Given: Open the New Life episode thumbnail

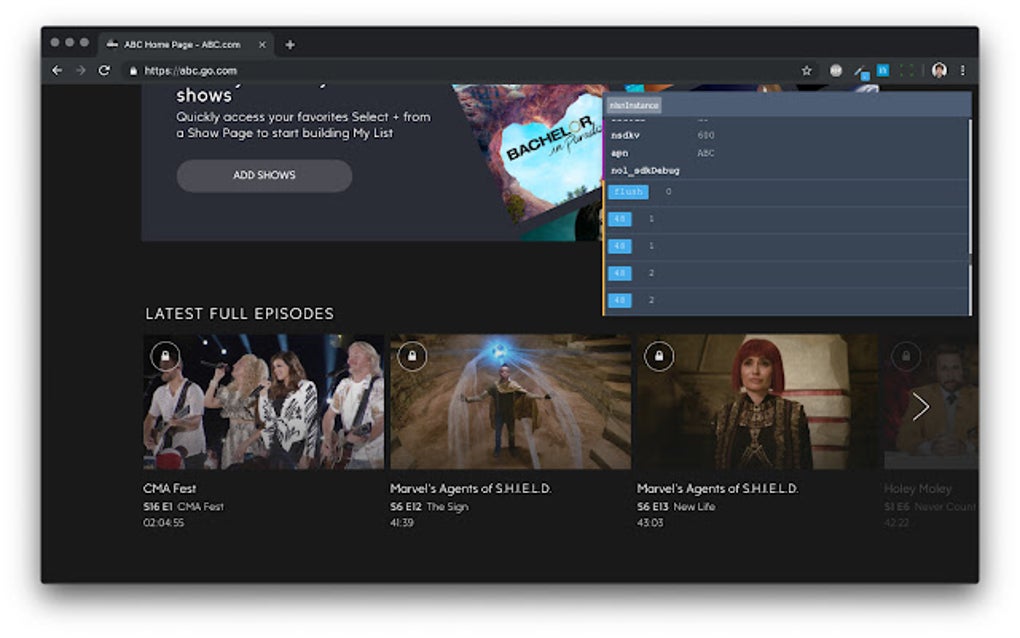Looking at the screenshot, I should click(x=754, y=400).
